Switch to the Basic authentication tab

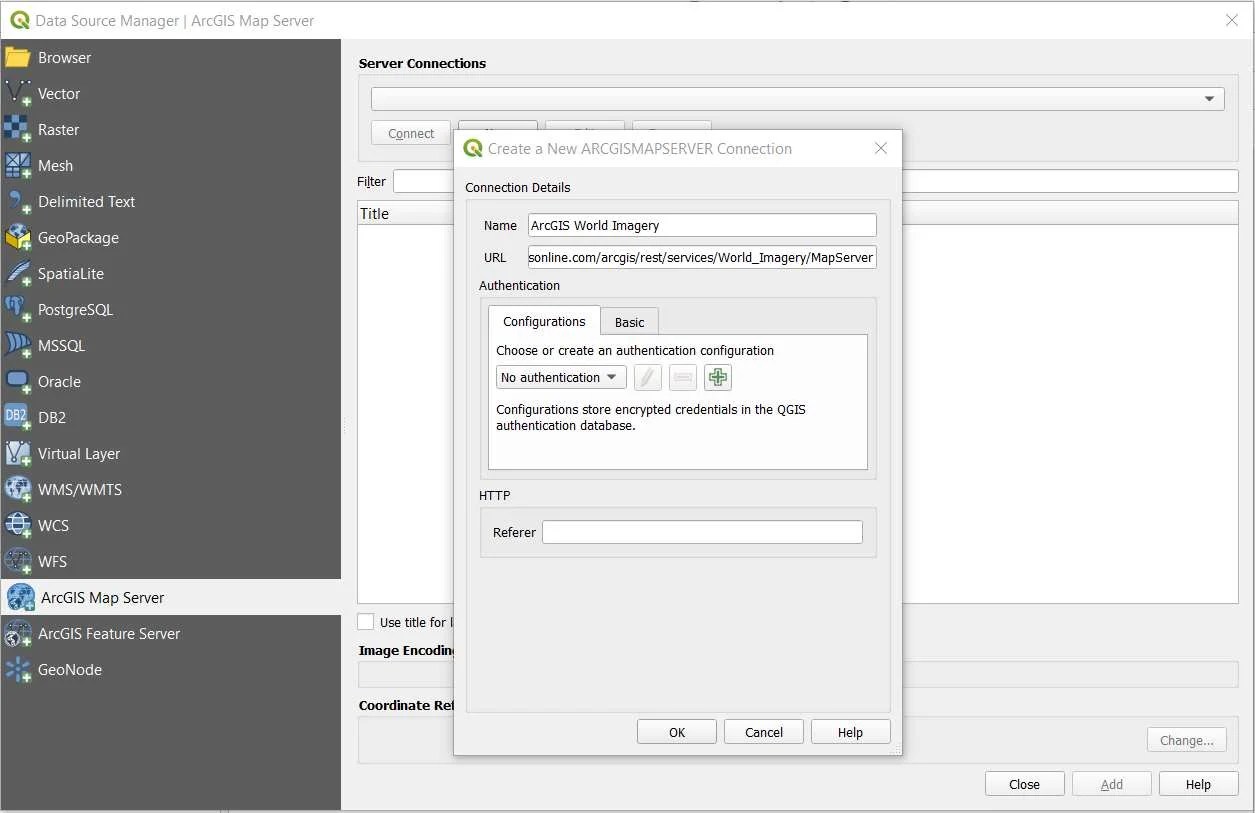click(629, 321)
